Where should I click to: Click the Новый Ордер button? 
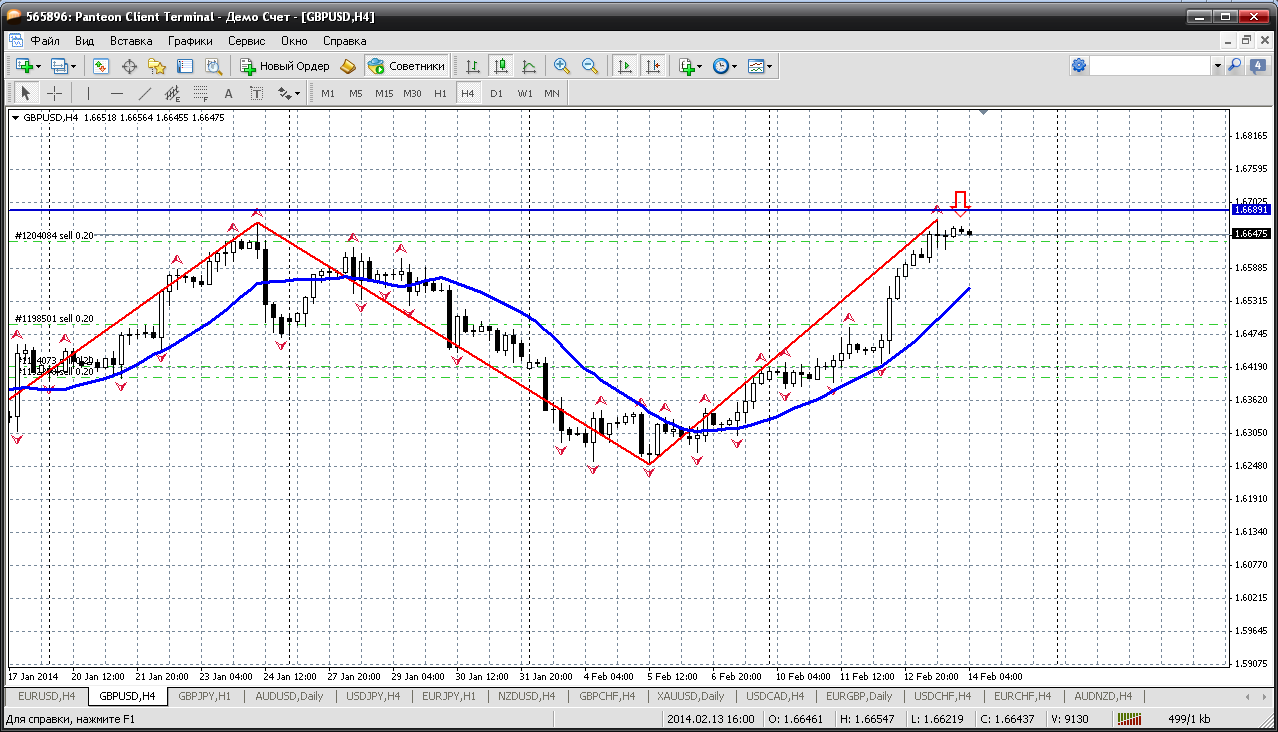[x=285, y=66]
